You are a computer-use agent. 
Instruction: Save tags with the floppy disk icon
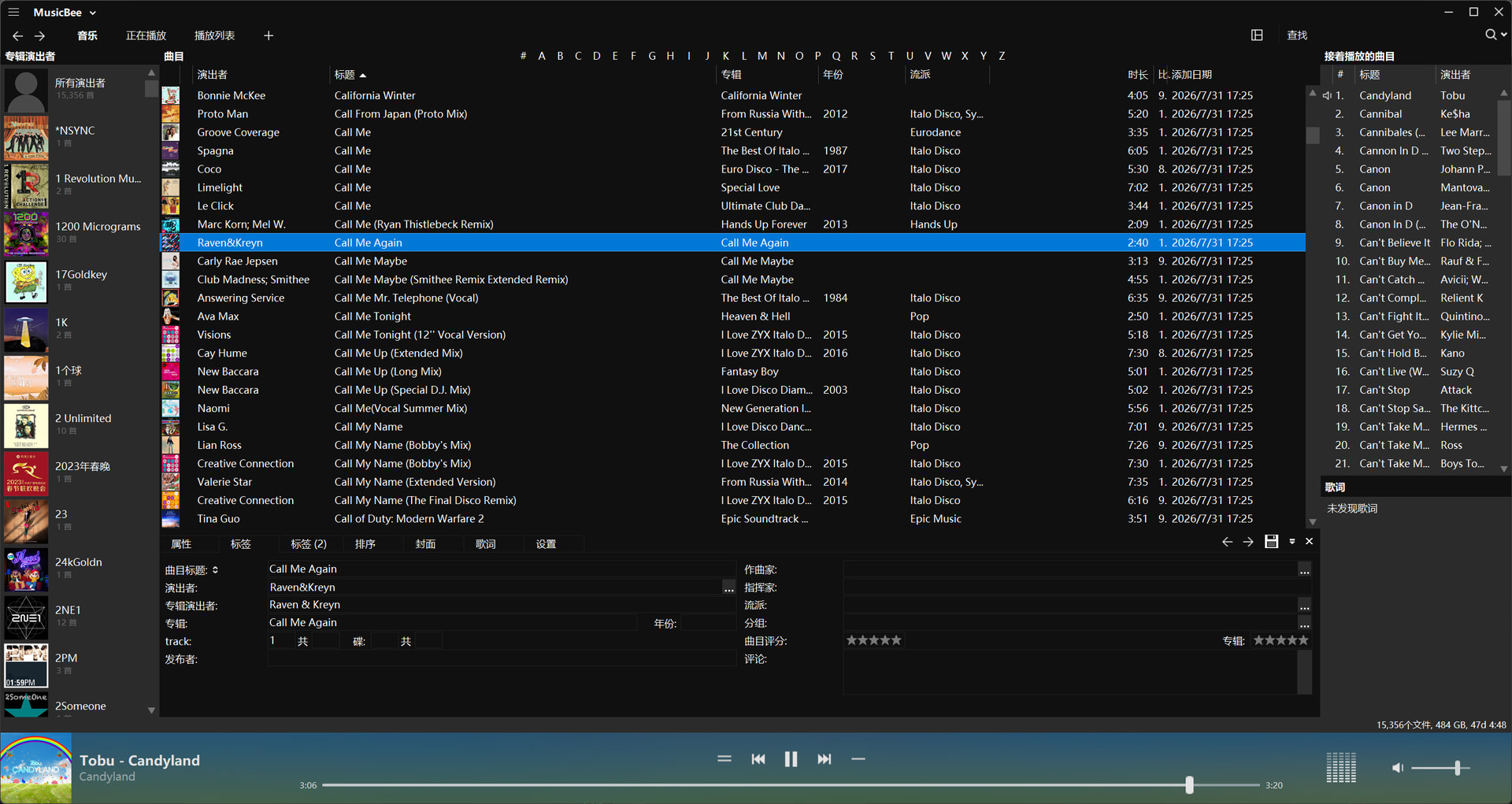pyautogui.click(x=1271, y=542)
